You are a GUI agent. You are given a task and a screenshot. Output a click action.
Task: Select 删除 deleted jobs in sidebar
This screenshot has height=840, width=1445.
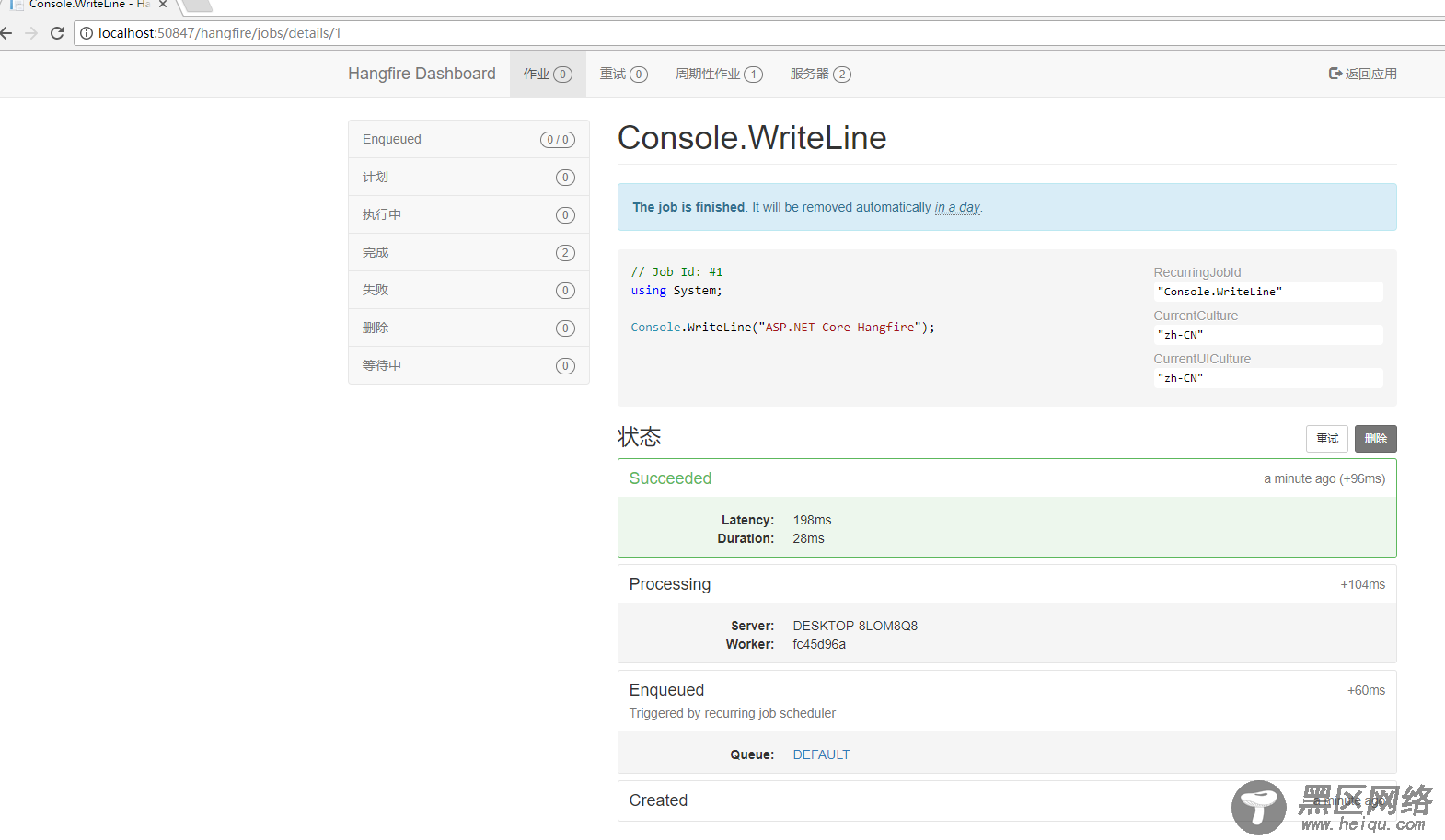tap(468, 328)
